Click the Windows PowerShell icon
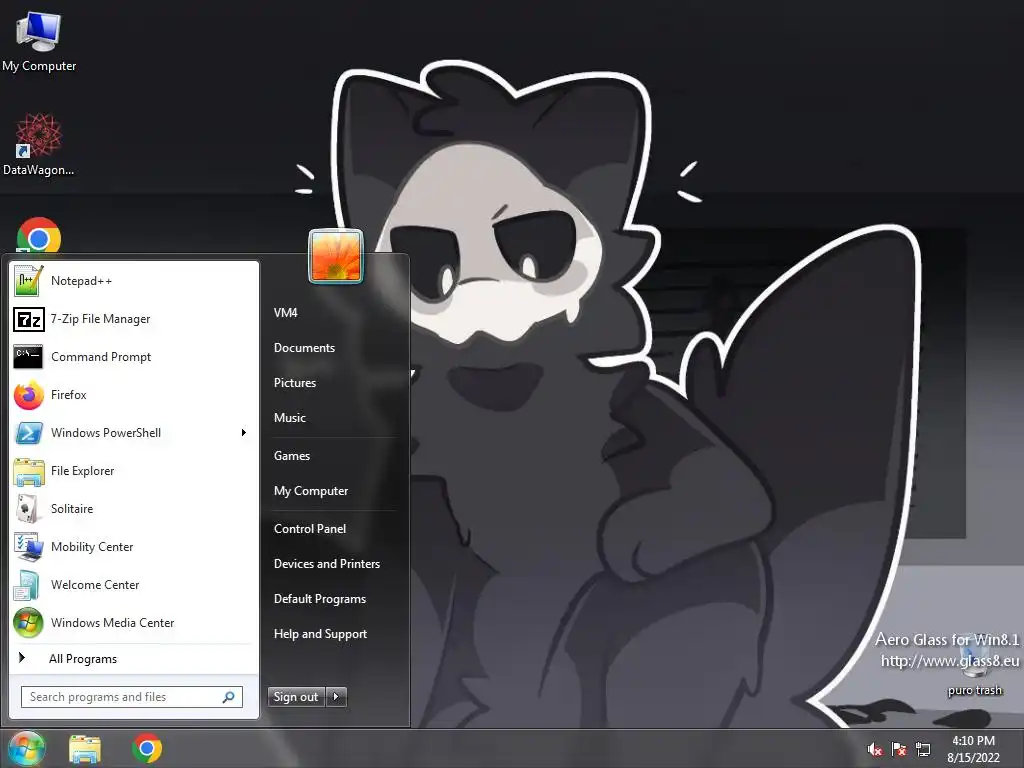 28,433
